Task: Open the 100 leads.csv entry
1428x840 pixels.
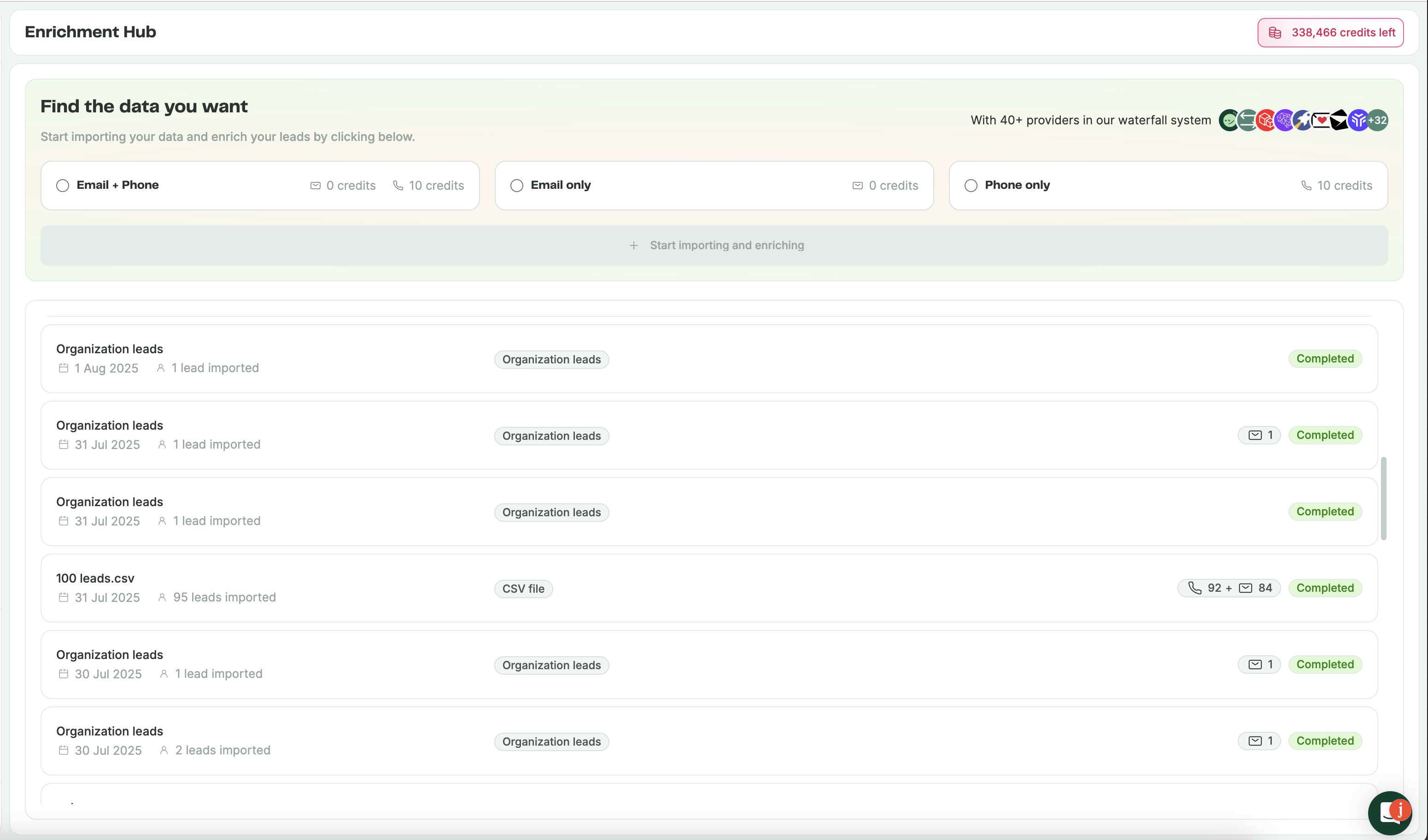Action: pos(95,578)
